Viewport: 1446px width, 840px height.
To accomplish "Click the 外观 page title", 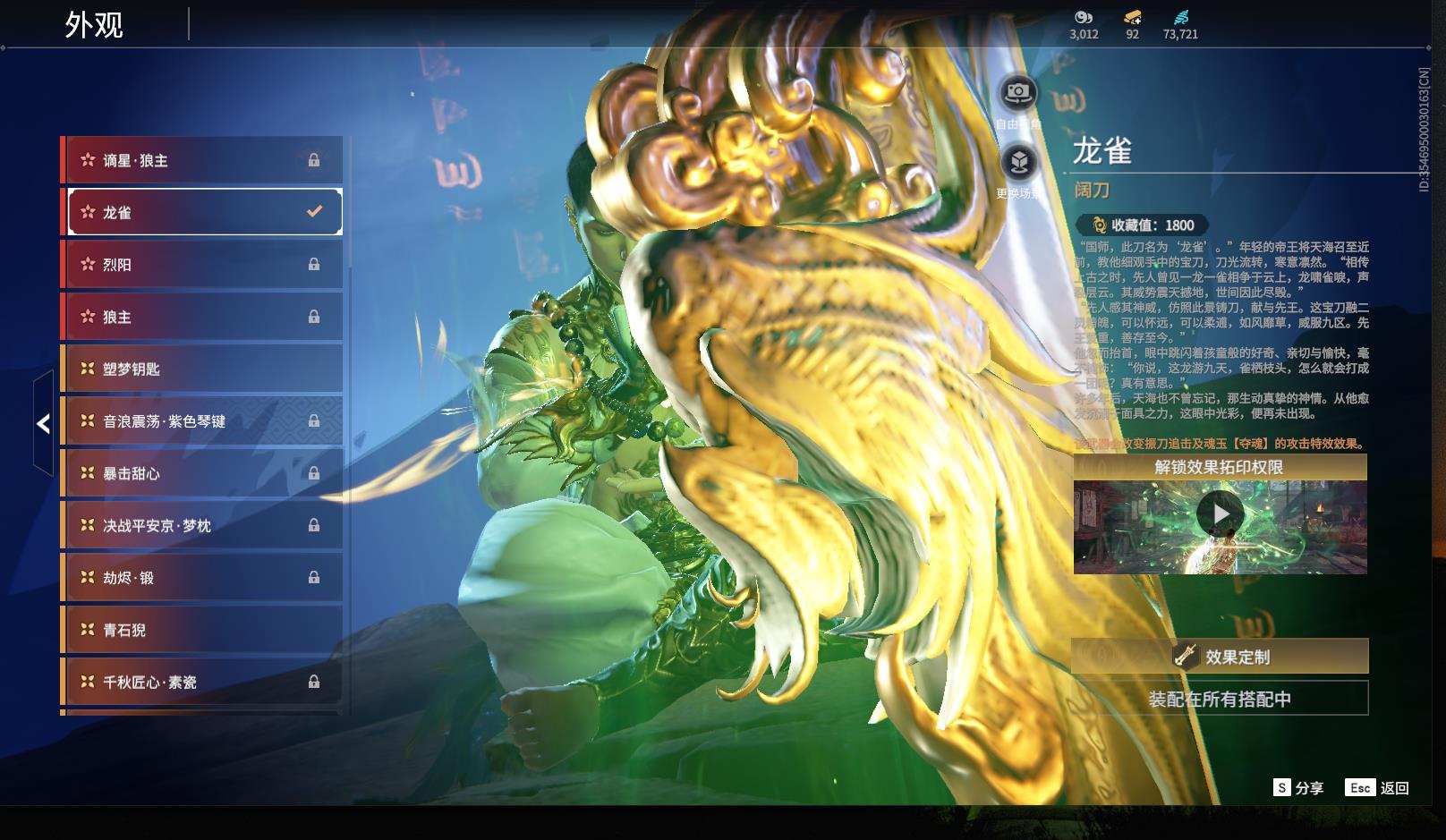I will [94, 25].
